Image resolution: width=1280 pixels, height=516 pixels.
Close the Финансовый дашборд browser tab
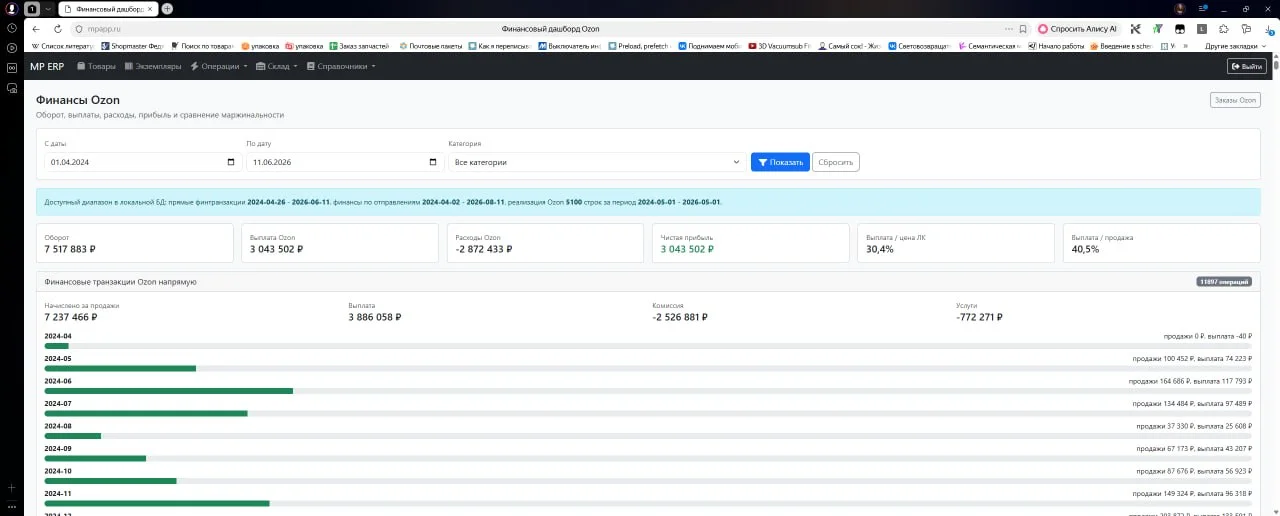click(x=151, y=8)
